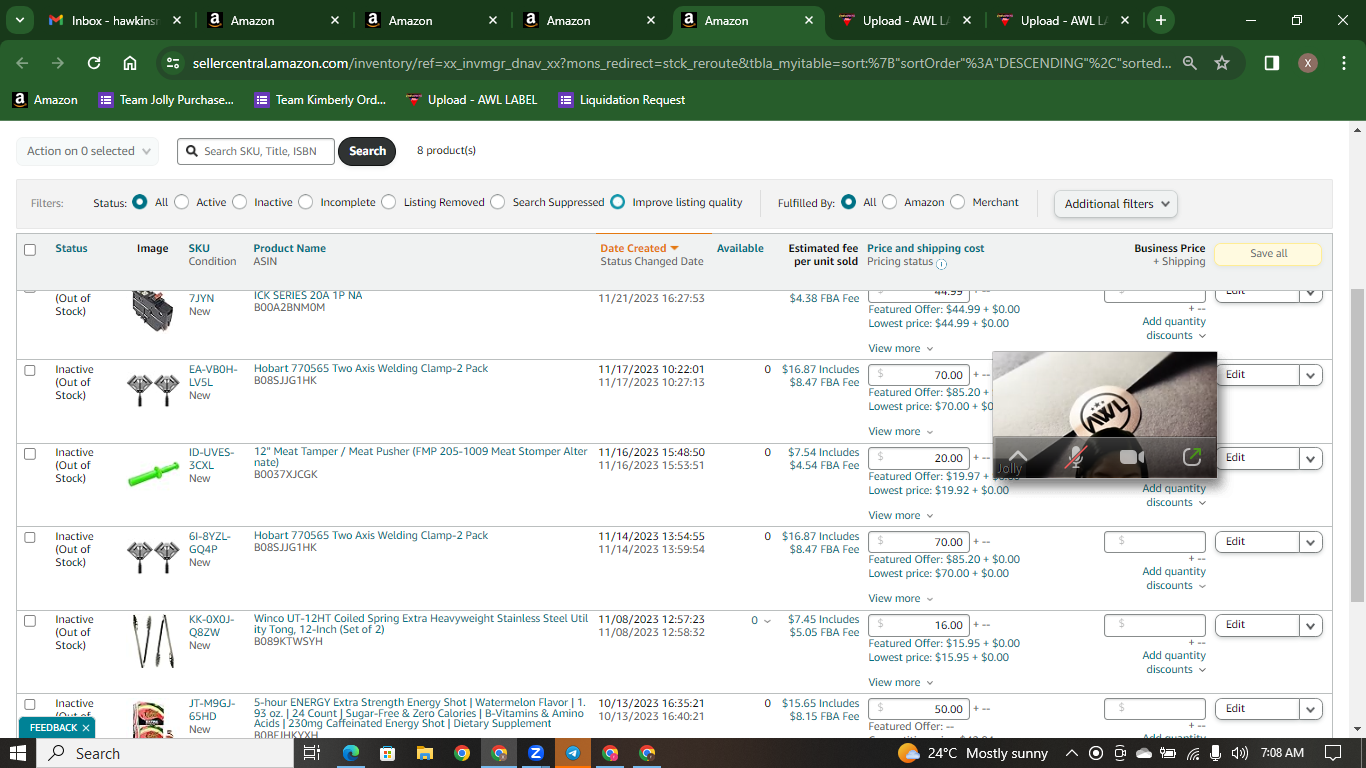Open the Windows Start menu
Viewport: 1366px width, 768px height.
[x=18, y=753]
